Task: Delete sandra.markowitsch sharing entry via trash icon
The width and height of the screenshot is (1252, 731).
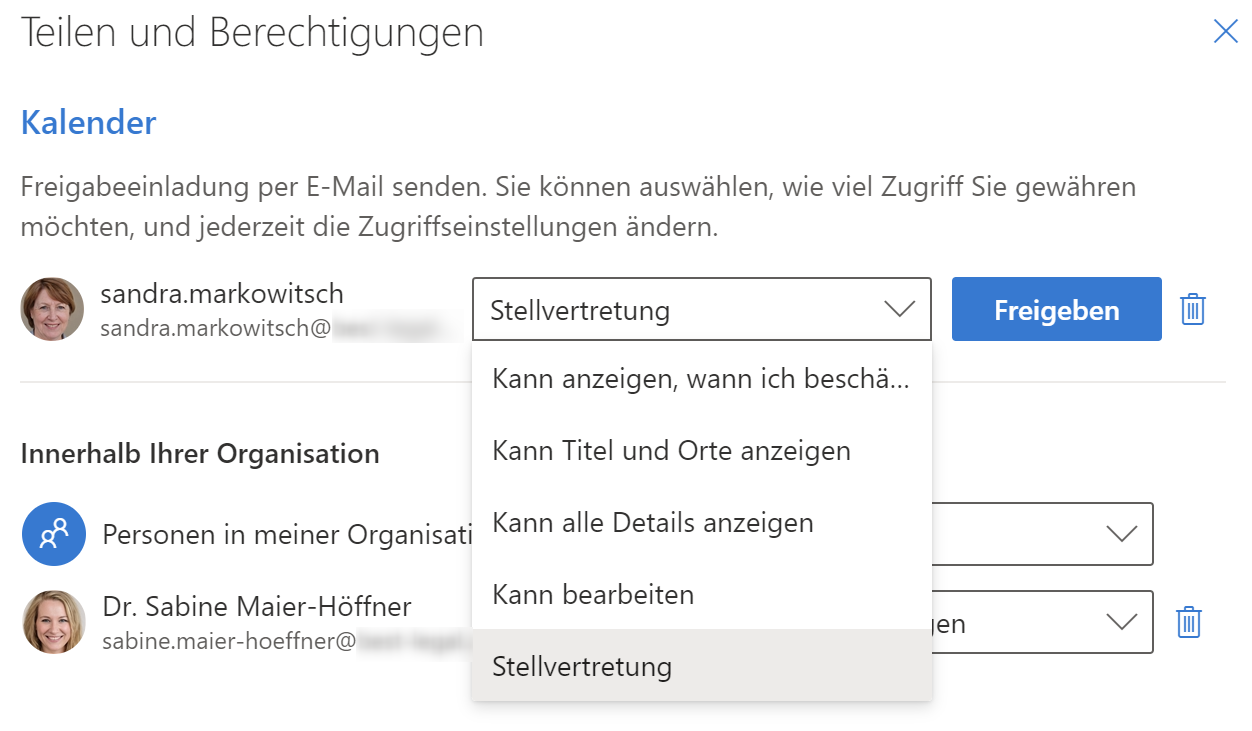Action: click(1193, 309)
